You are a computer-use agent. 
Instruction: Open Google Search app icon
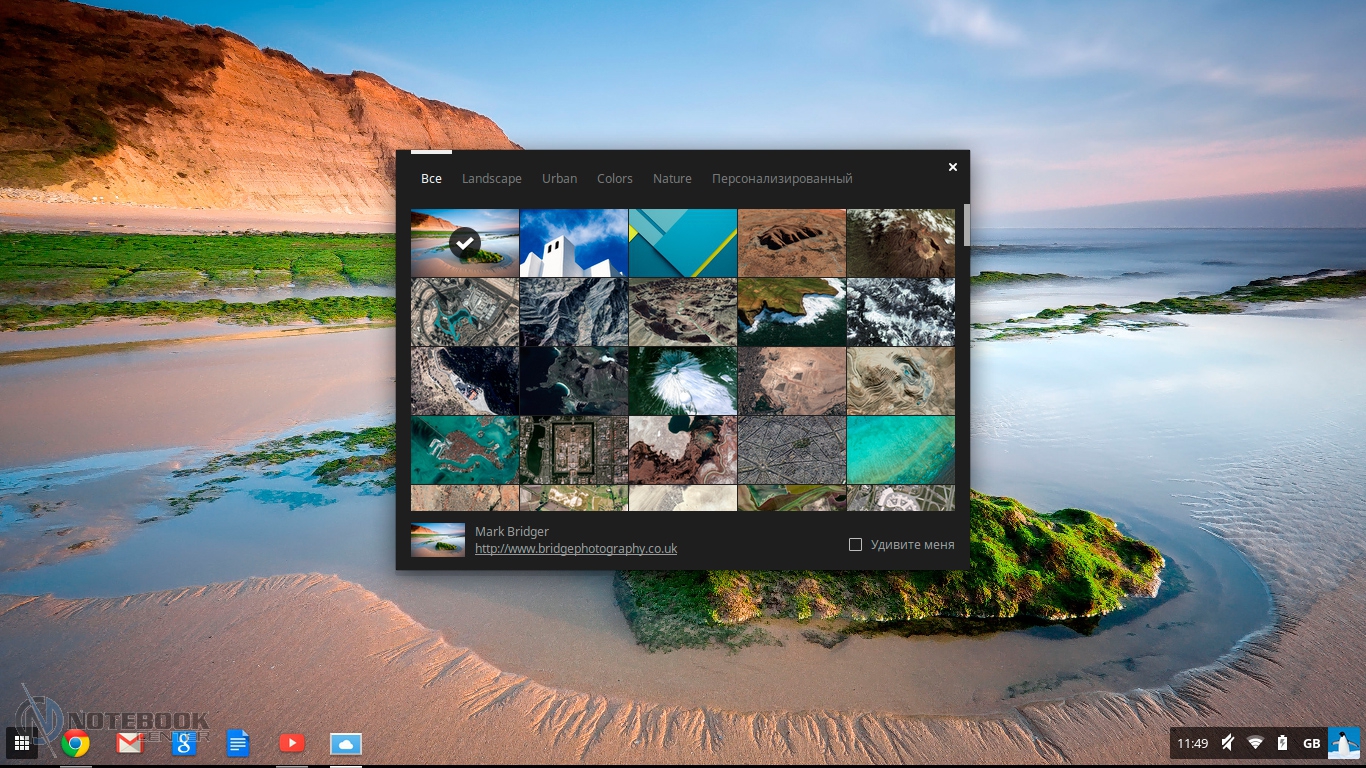click(x=183, y=743)
